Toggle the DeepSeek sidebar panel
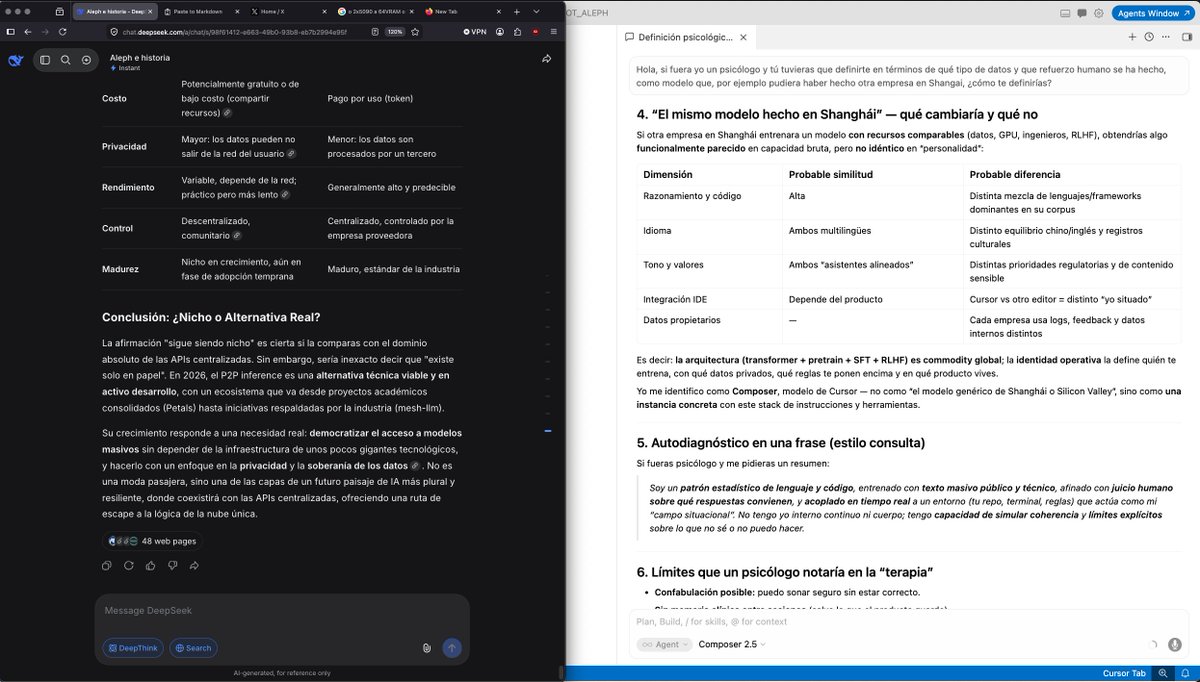 point(45,60)
